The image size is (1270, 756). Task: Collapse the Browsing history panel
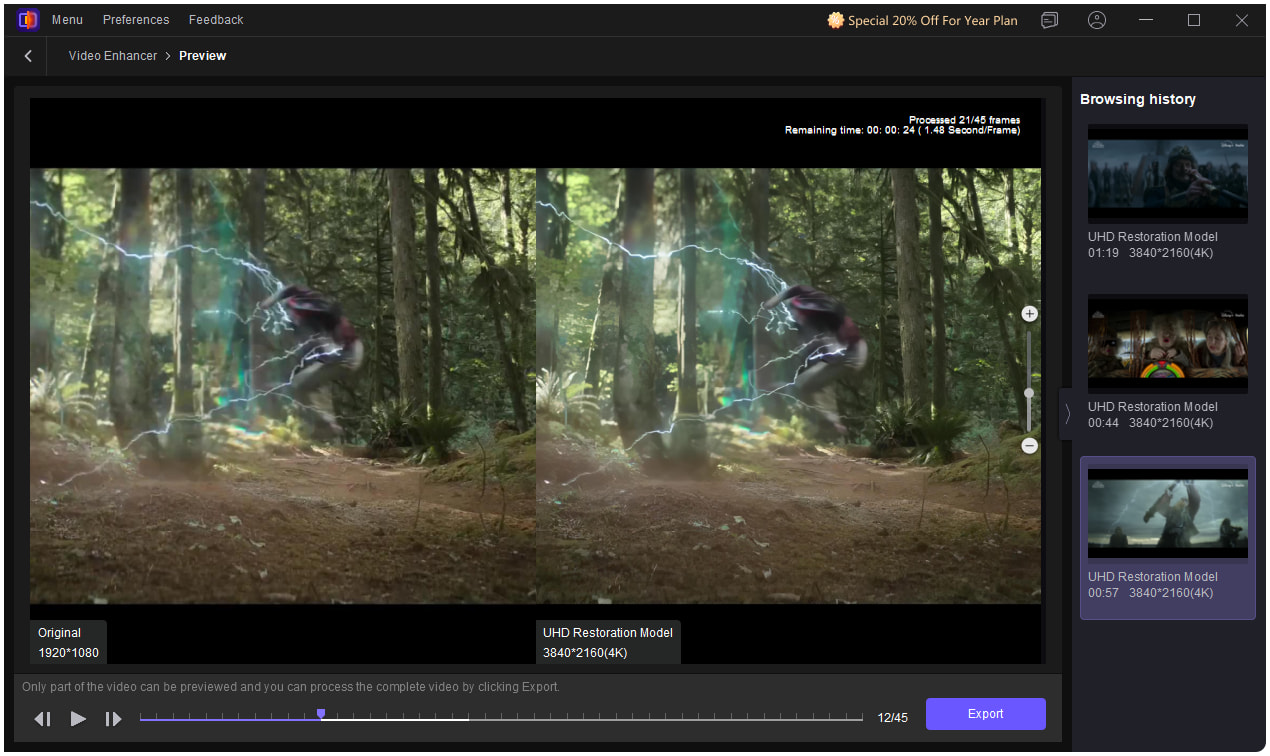(x=1066, y=414)
